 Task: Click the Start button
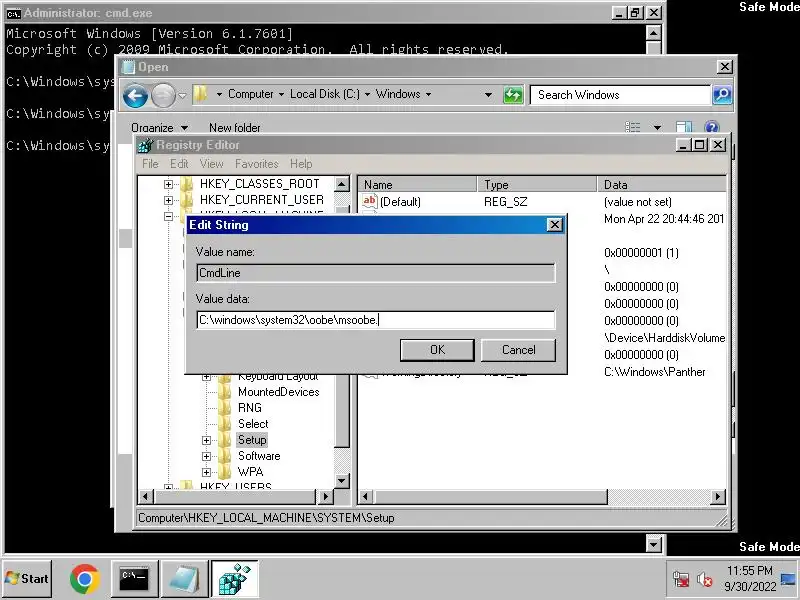(x=27, y=579)
